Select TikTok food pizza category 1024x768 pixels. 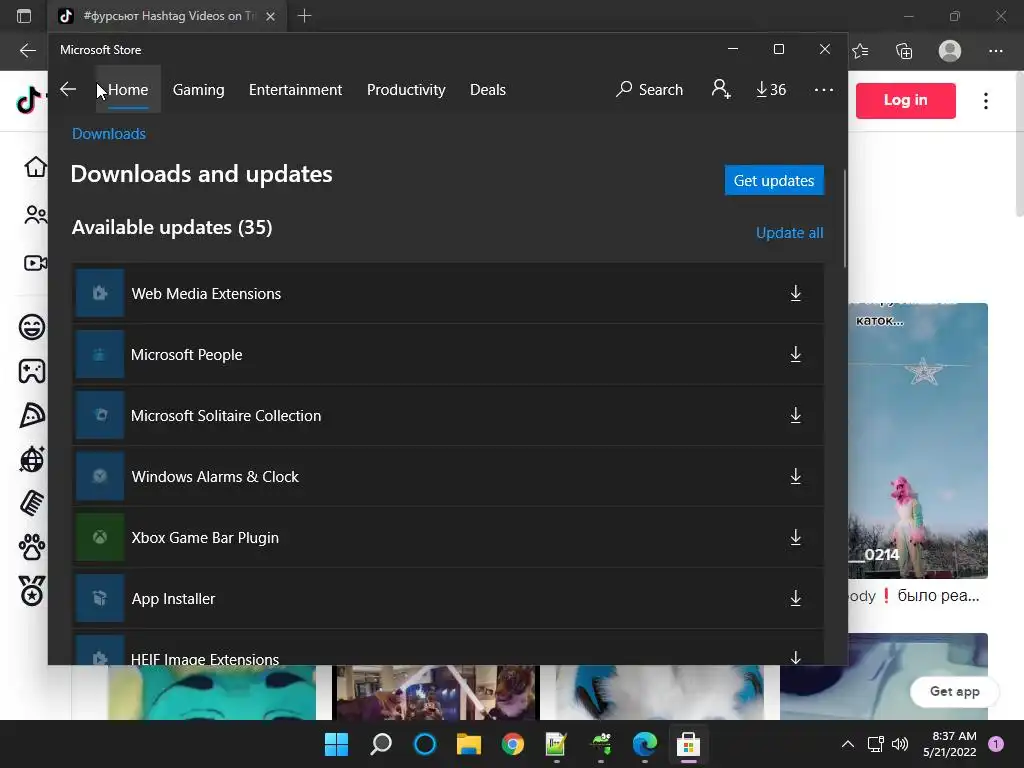[x=32, y=415]
